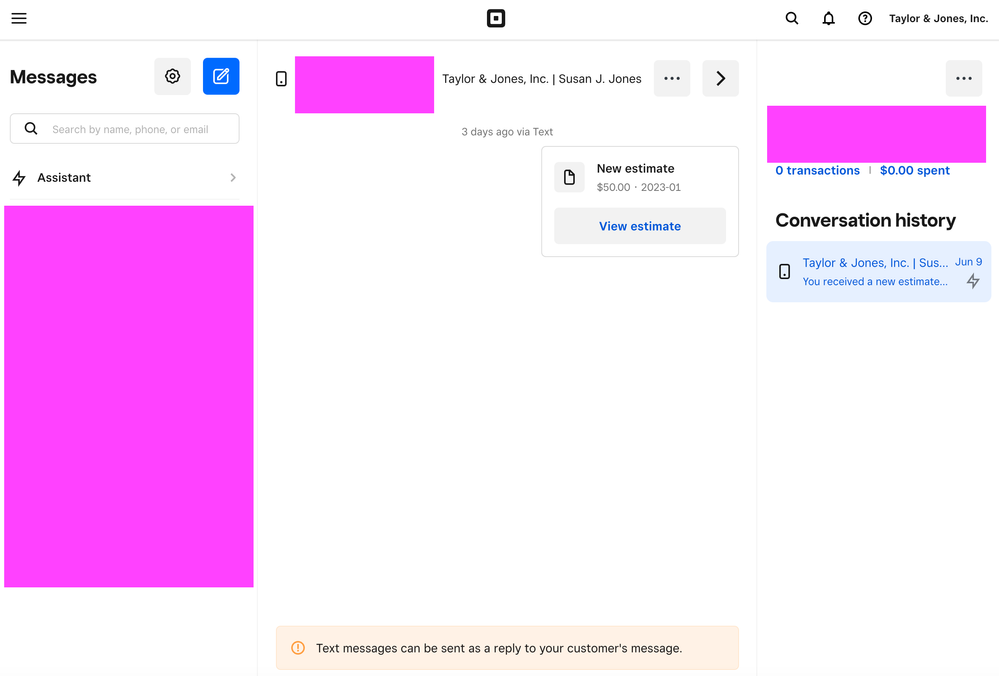Open the 0 transactions link
The image size is (999, 676).
[817, 171]
